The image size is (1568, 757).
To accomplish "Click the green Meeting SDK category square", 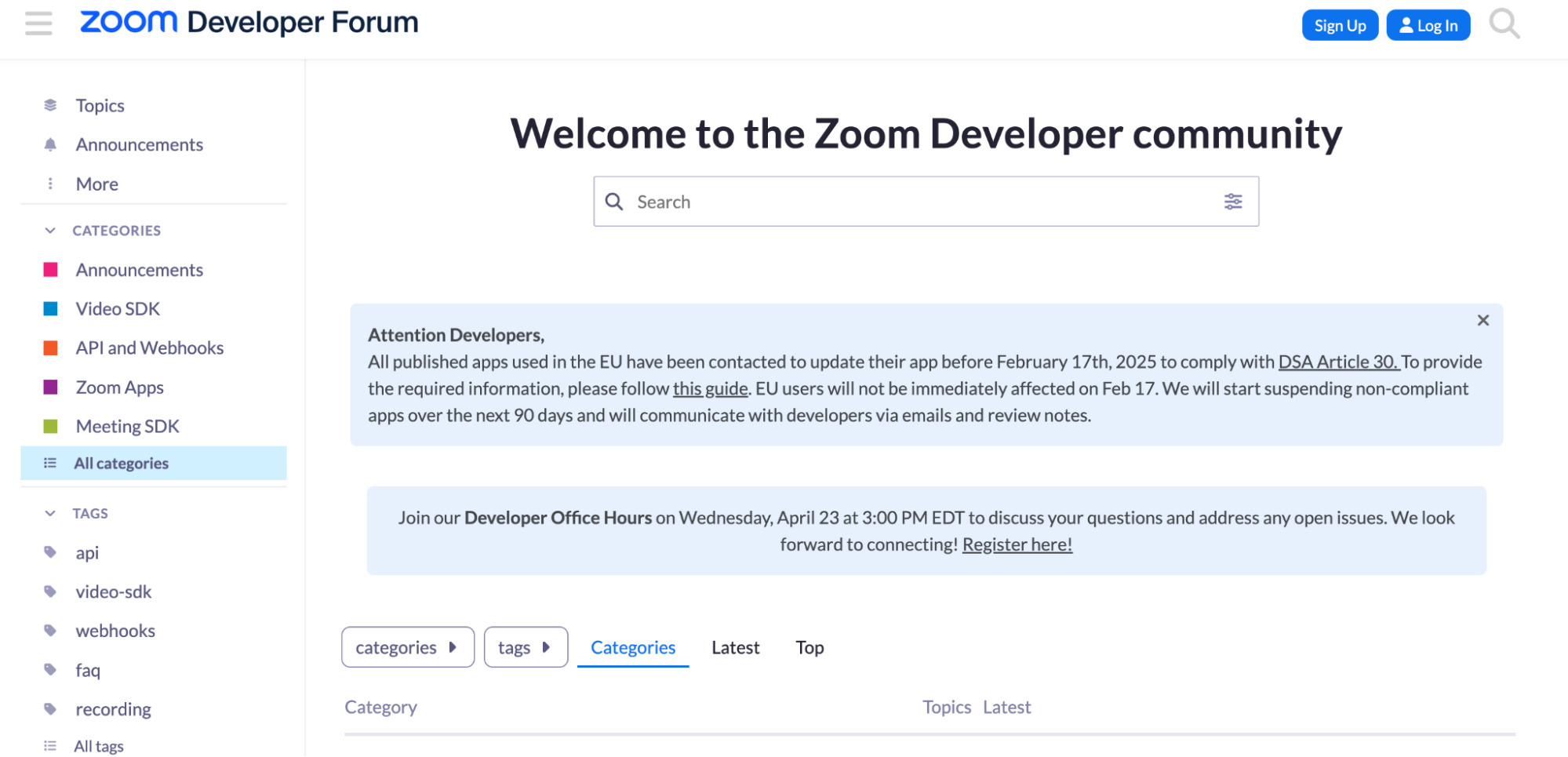I will click(x=50, y=426).
